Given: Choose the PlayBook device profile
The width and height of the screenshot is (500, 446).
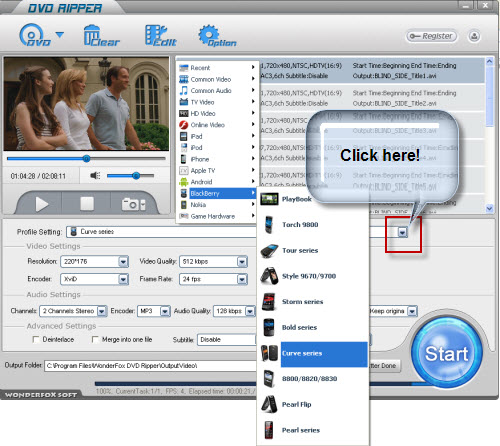Looking at the screenshot, I should [x=313, y=199].
